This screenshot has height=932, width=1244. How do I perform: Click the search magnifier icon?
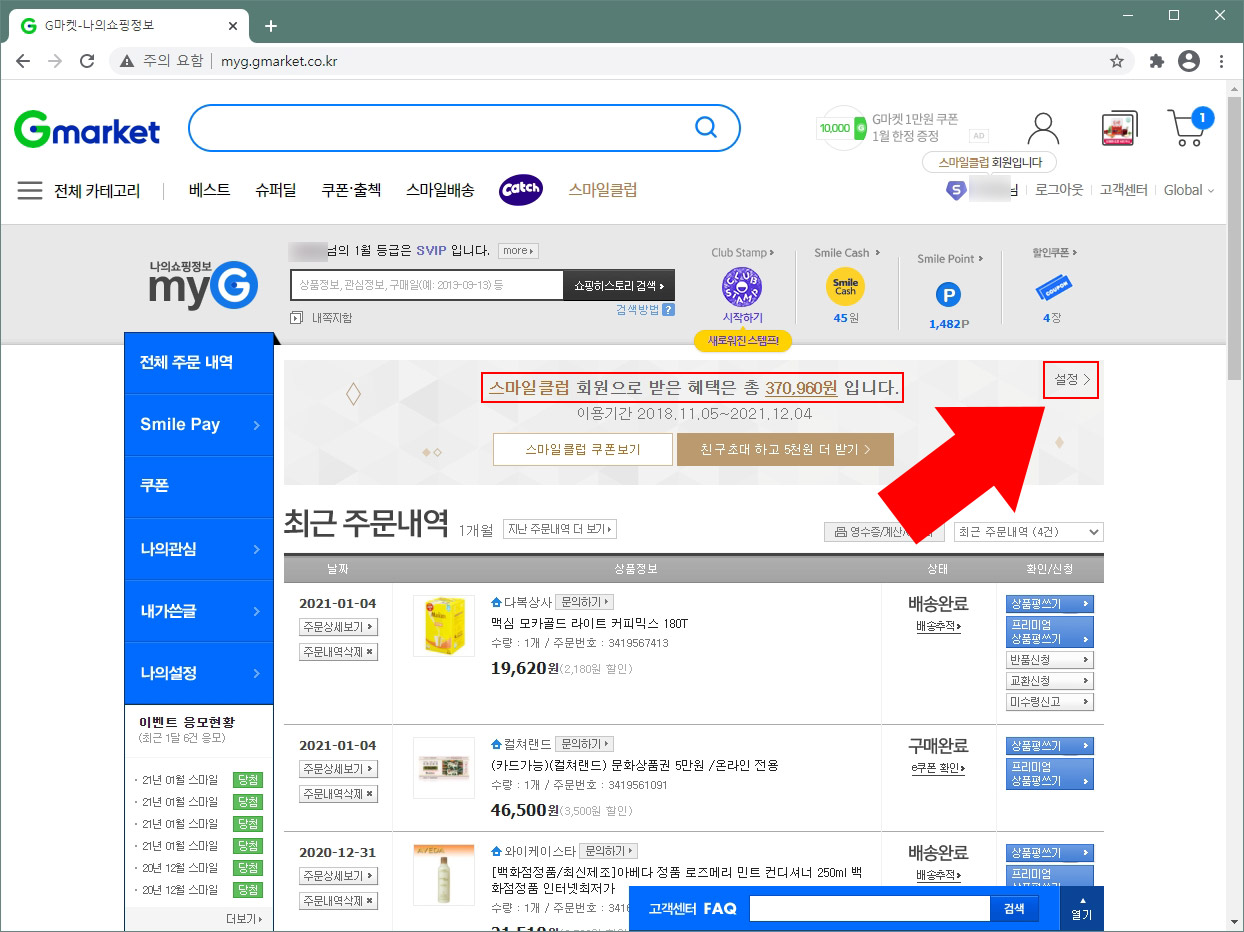(706, 127)
